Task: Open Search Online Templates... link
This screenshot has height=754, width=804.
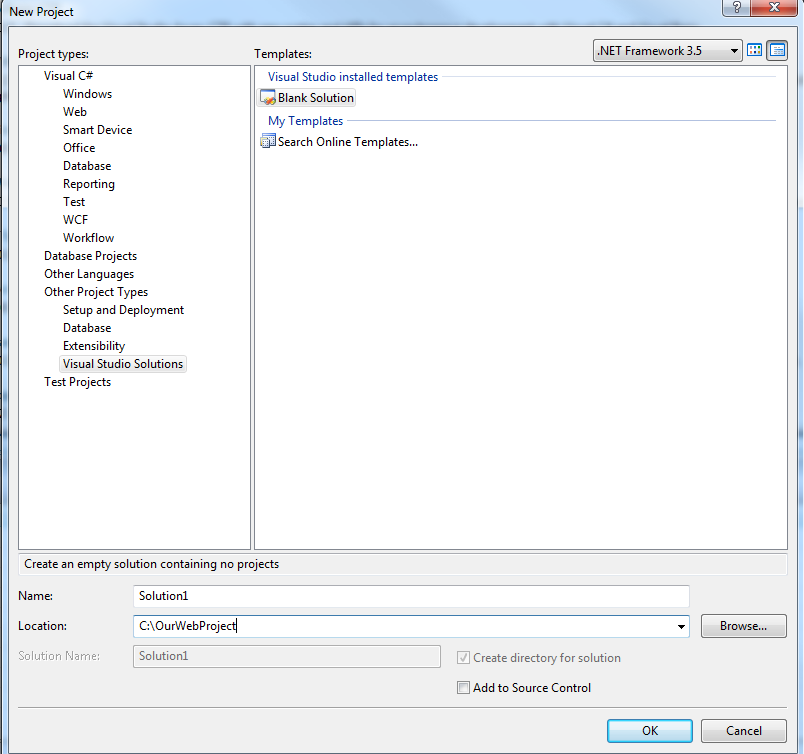Action: (348, 142)
